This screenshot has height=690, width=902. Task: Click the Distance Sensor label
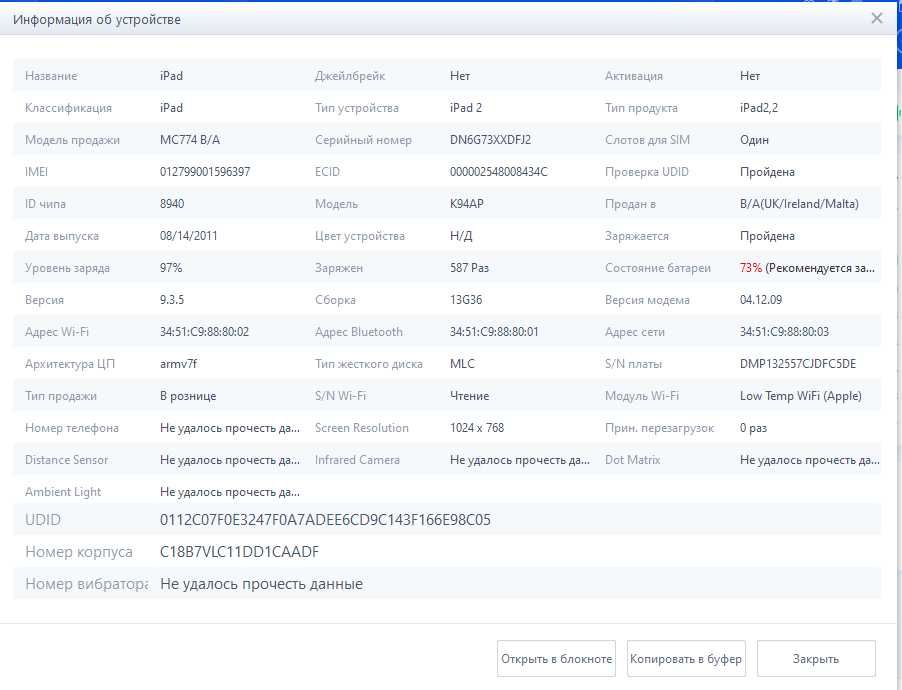click(66, 460)
